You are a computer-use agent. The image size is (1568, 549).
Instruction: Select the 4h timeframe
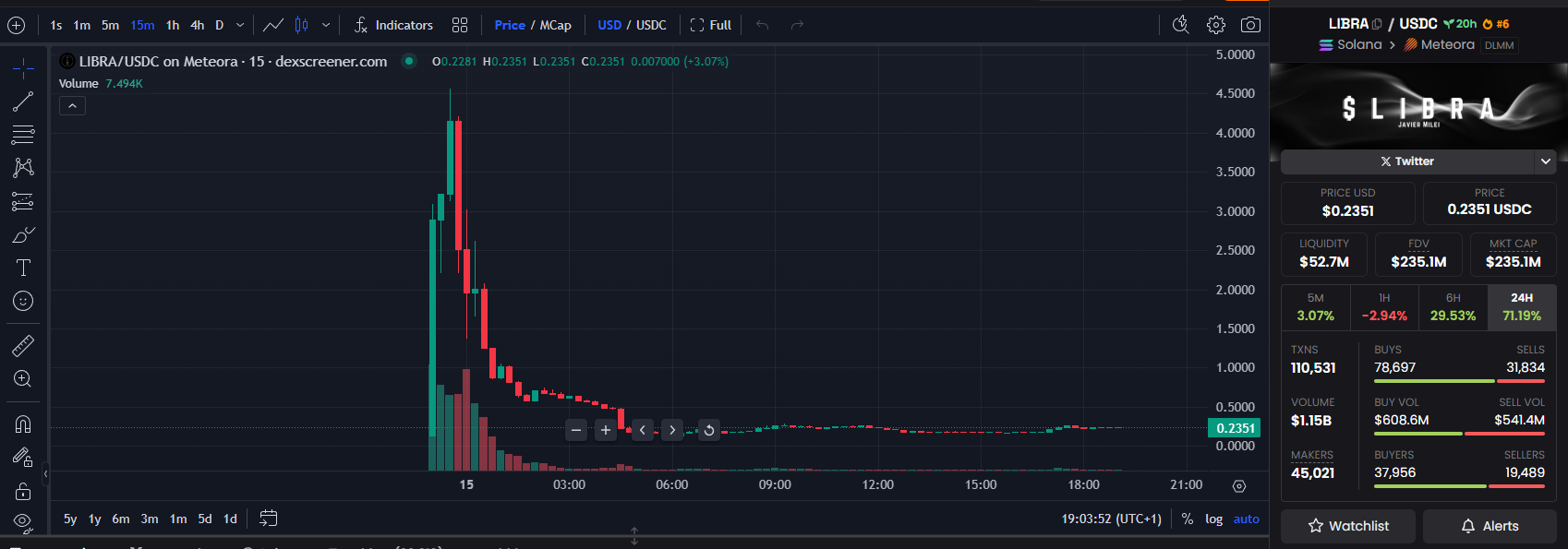198,25
